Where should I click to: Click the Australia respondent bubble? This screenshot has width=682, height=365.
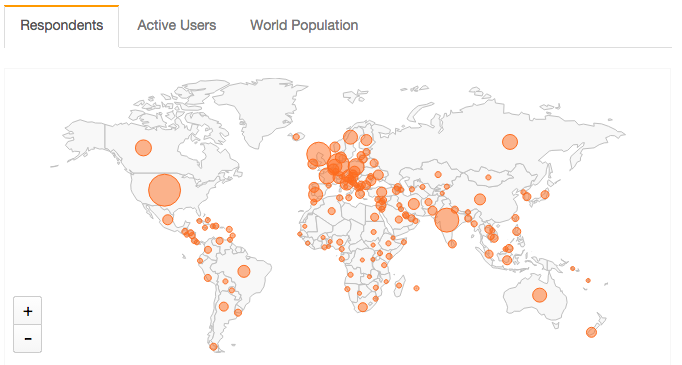click(539, 295)
